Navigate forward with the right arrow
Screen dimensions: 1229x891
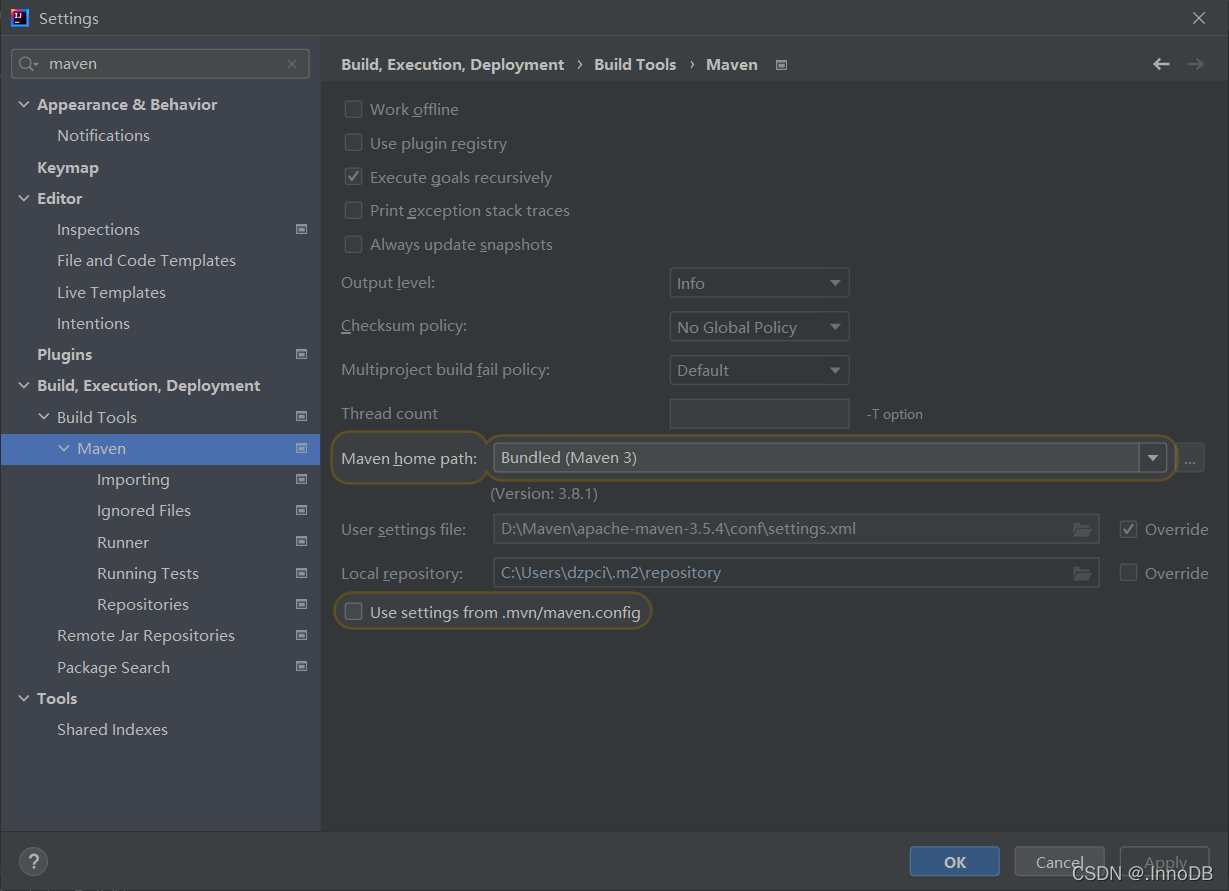click(x=1195, y=64)
